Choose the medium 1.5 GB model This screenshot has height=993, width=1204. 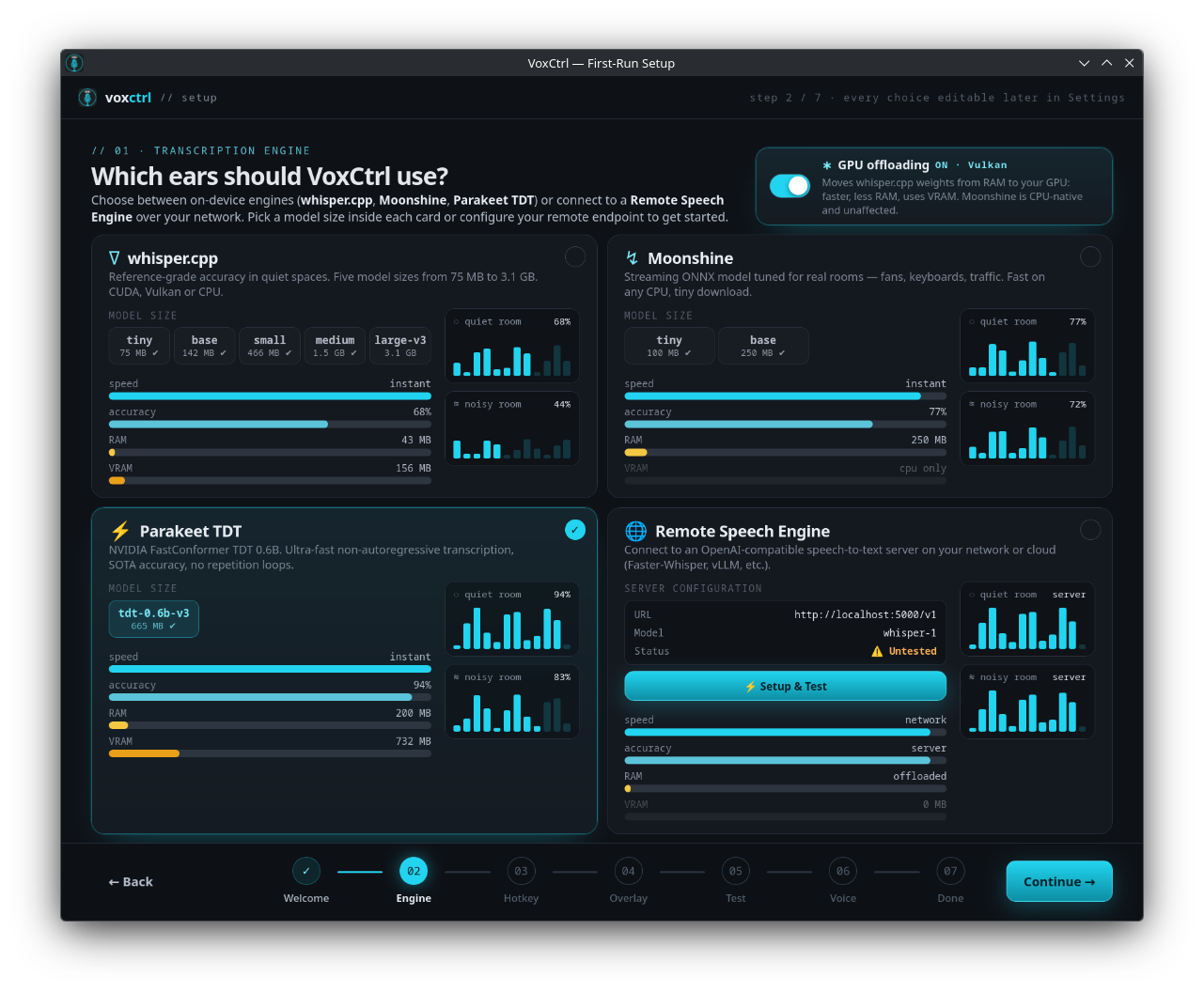pos(336,346)
